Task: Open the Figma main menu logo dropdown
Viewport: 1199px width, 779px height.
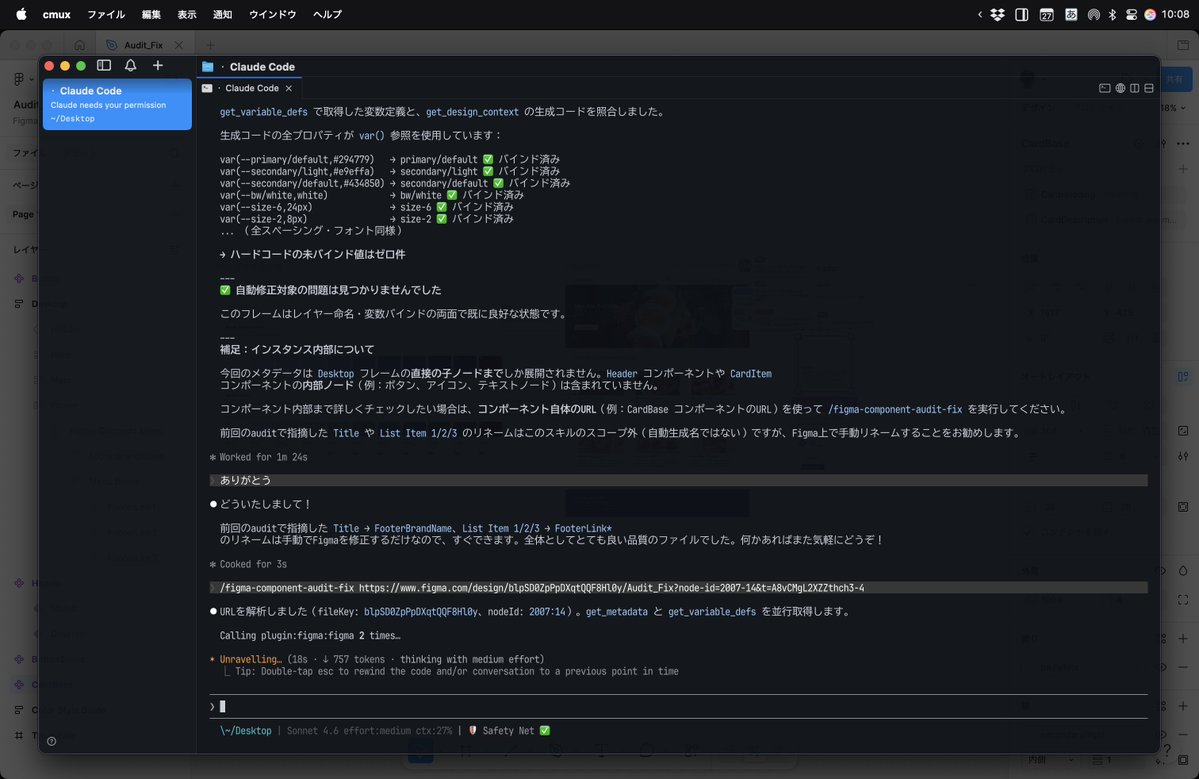Action: point(22,79)
